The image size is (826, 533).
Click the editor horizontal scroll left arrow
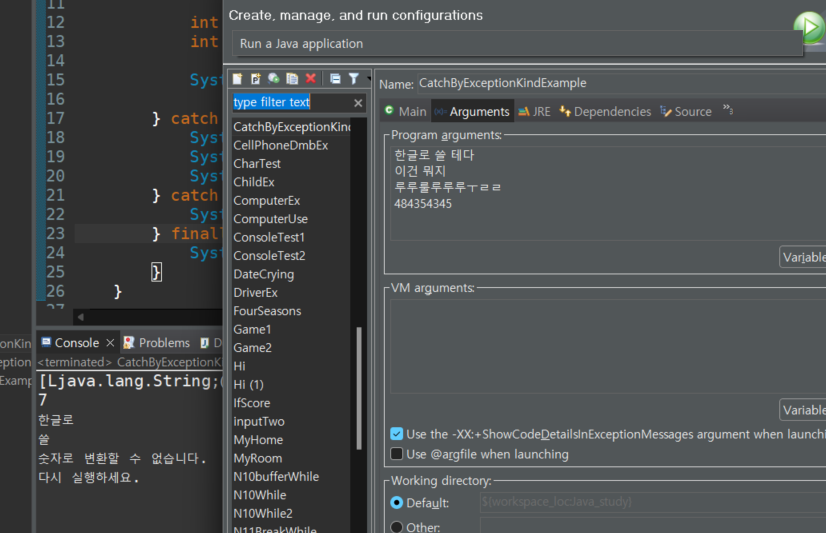(80, 317)
